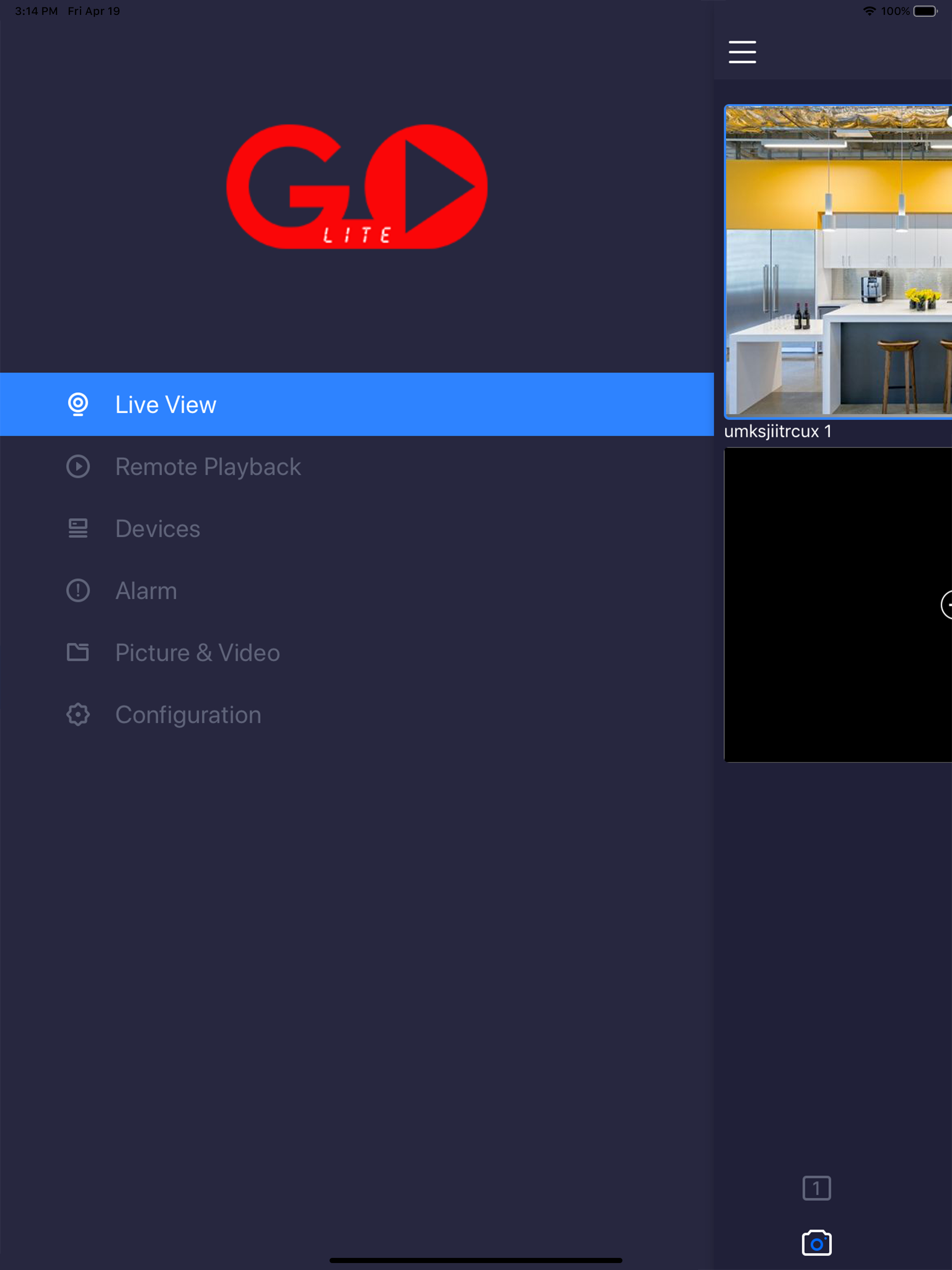Select the kitchen camera feed thumbnail
The image size is (952, 1270).
coord(838,261)
